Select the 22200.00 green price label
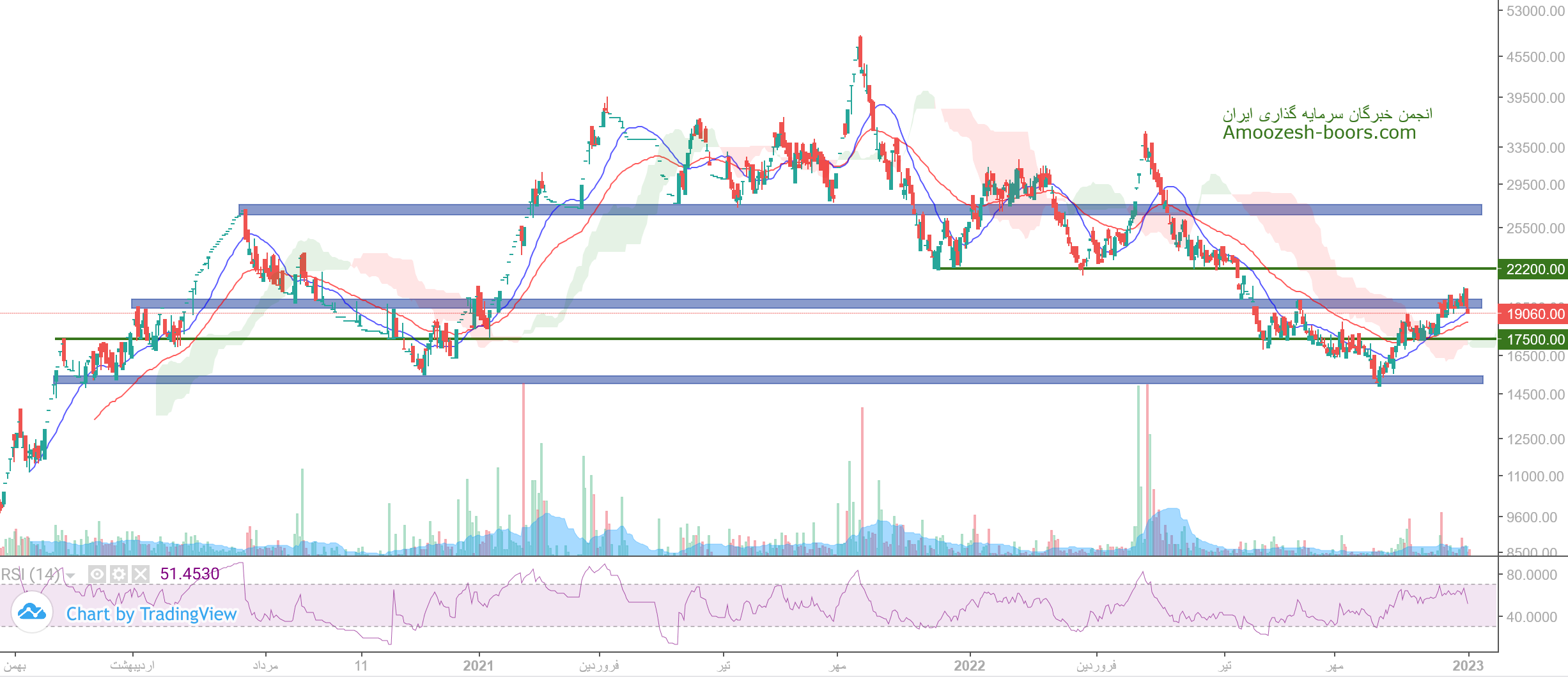Viewport: 1568px width, 677px height. click(1535, 269)
